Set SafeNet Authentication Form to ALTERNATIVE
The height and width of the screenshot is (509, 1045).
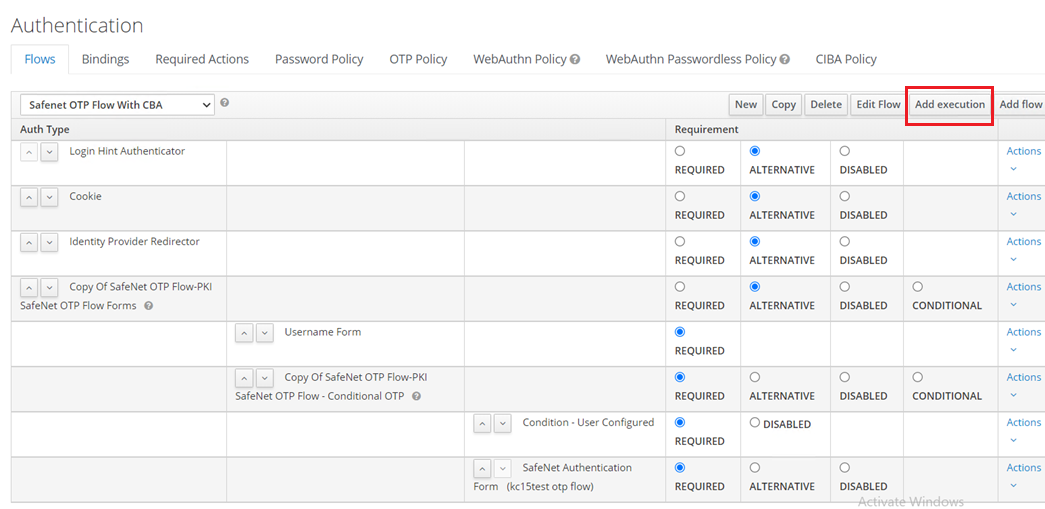755,467
